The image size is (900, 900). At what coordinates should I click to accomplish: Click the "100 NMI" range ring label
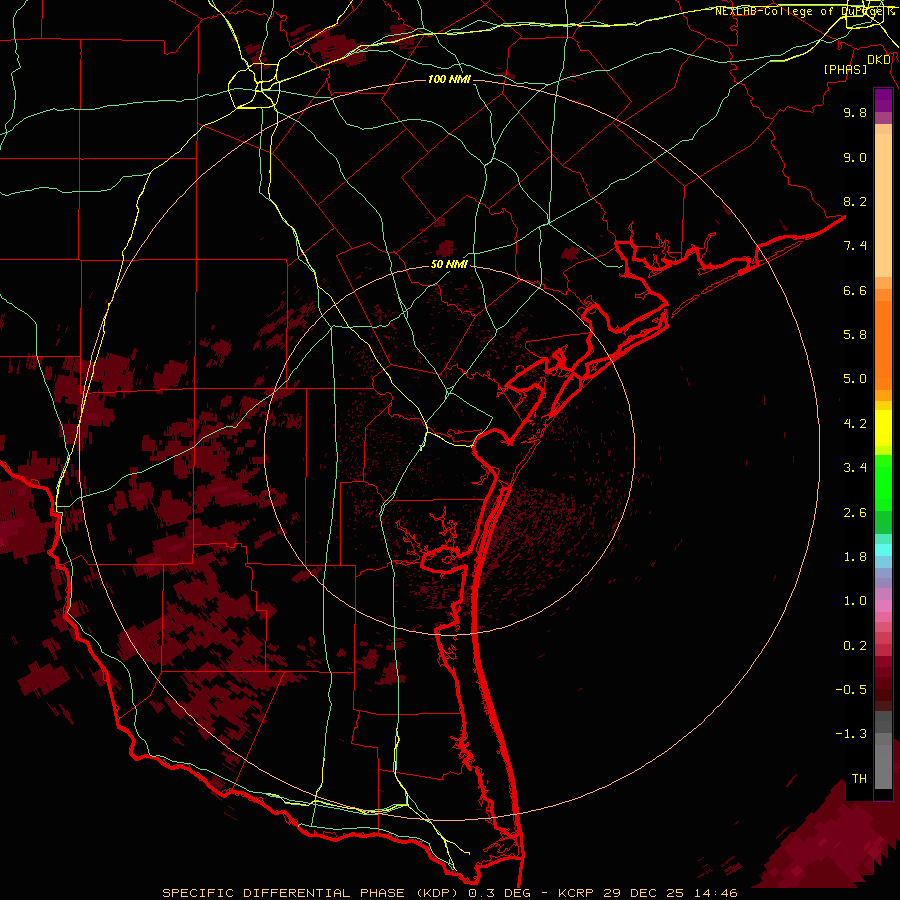click(x=449, y=79)
